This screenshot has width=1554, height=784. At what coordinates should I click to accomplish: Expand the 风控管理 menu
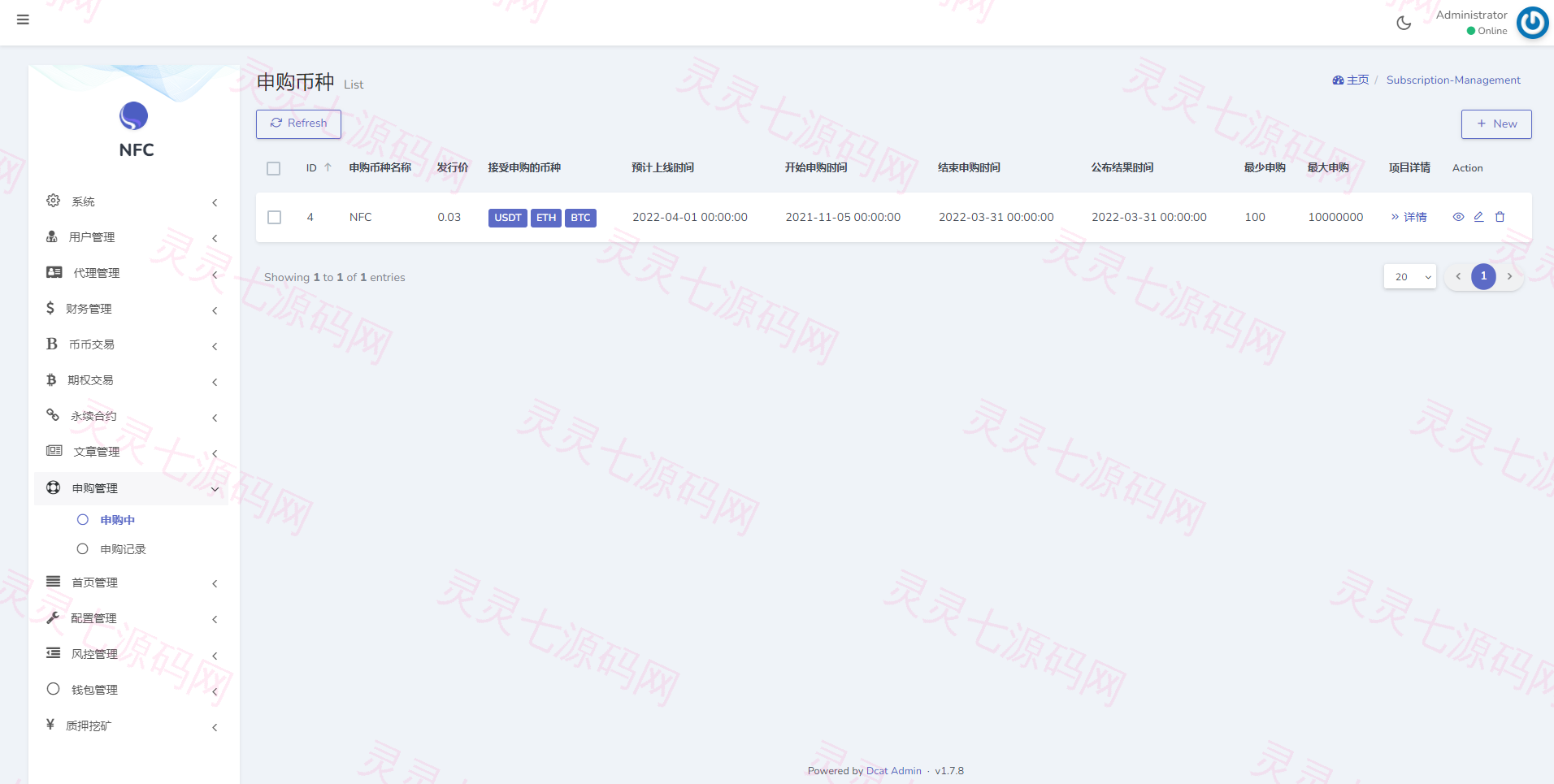[x=133, y=654]
